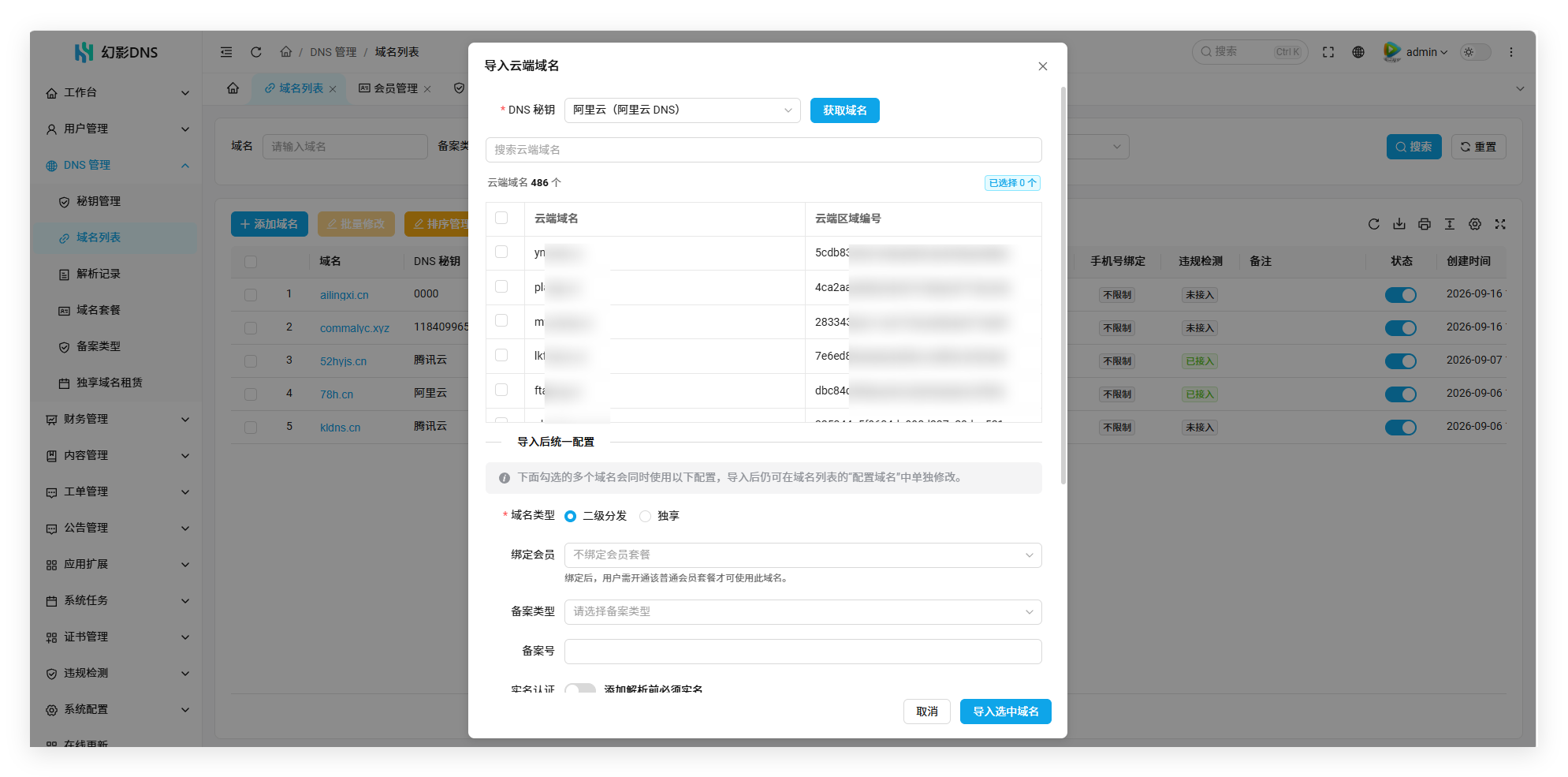Image resolution: width=1568 pixels, height=777 pixels.
Task: Open the admin user dropdown
Action: pyautogui.click(x=1416, y=52)
